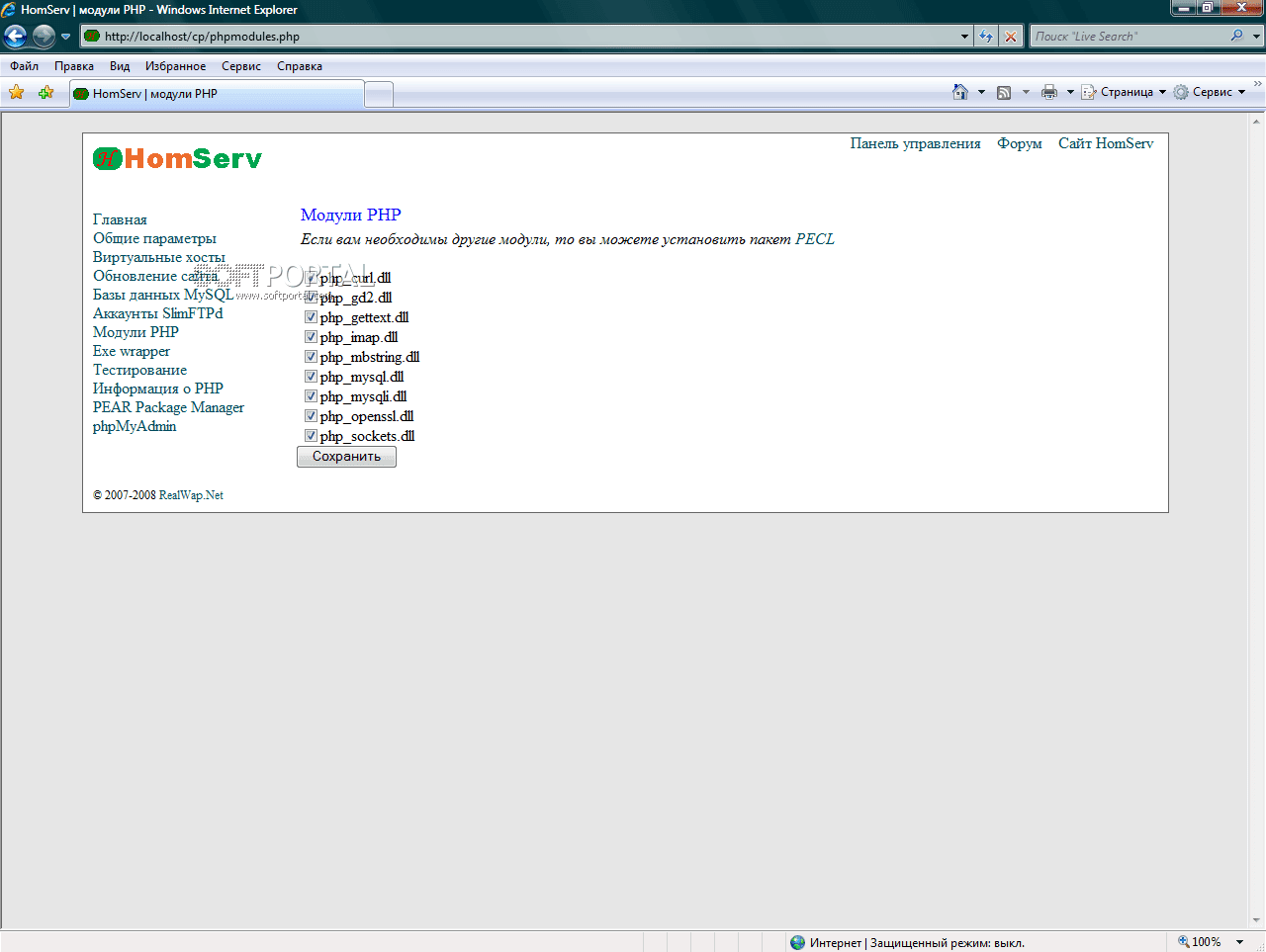Viewport: 1266px width, 952px height.
Task: Open the Страница toolbar menu
Action: pyautogui.click(x=1124, y=92)
